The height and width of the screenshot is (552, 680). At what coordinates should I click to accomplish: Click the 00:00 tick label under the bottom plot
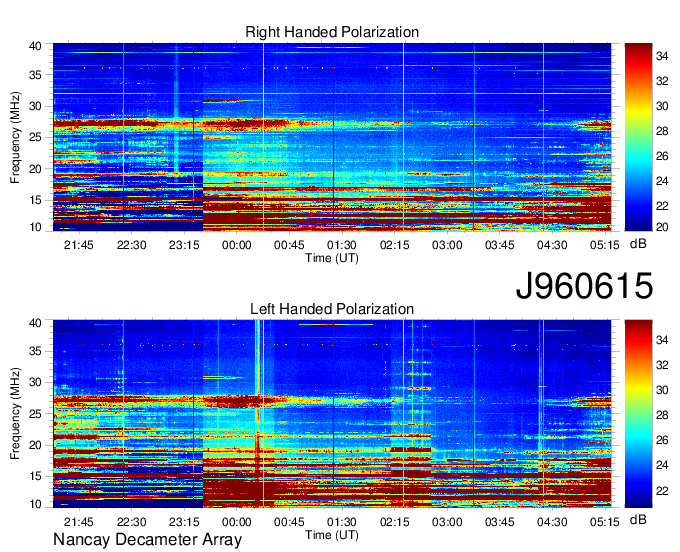coord(236,522)
